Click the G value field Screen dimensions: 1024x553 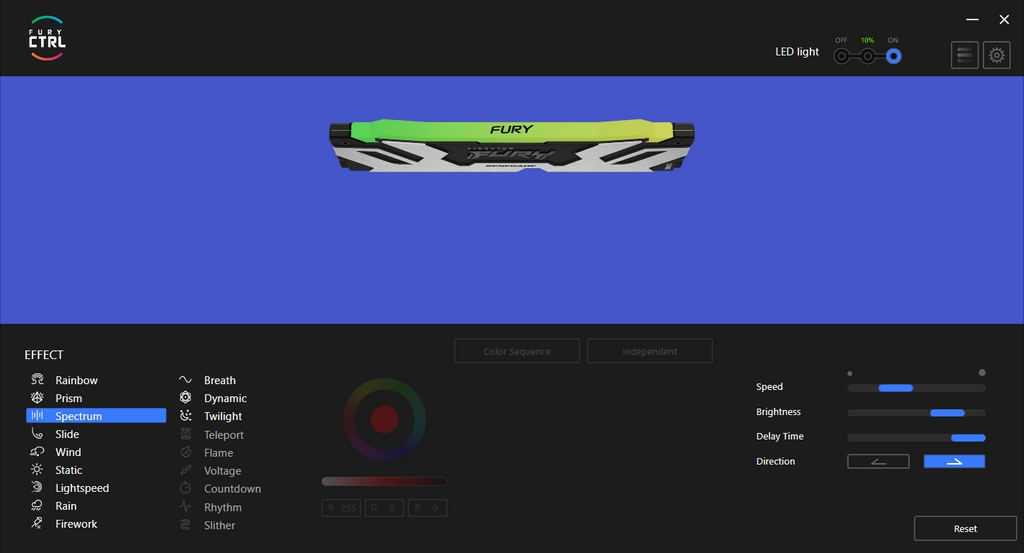coord(384,507)
